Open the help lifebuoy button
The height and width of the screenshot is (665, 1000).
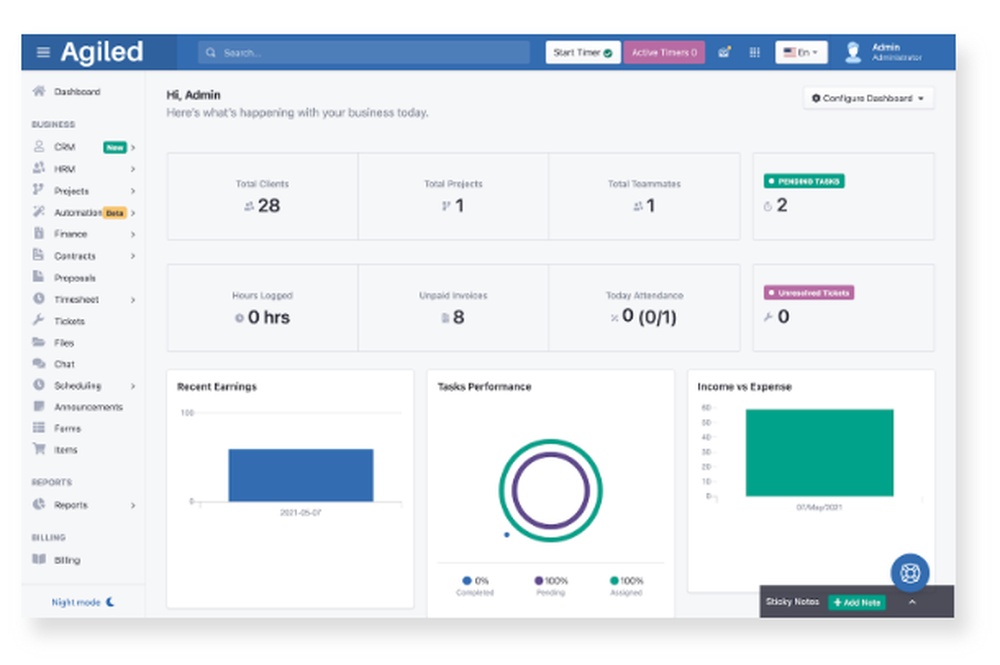909,573
